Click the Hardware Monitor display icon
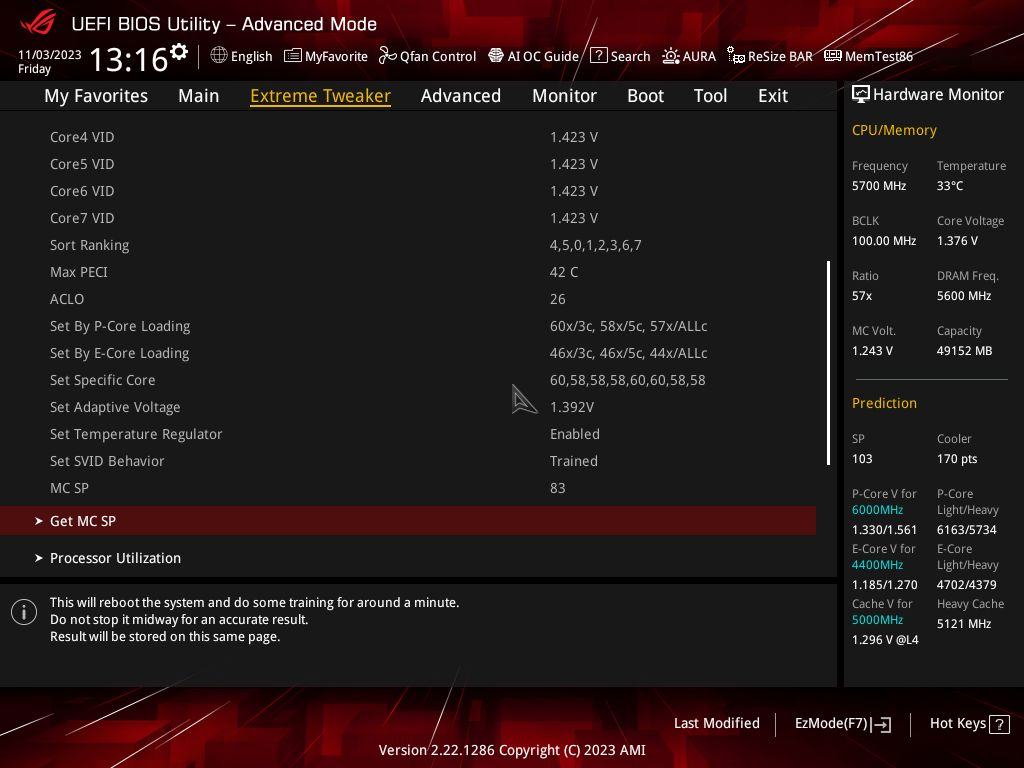This screenshot has width=1024, height=768. click(x=861, y=95)
